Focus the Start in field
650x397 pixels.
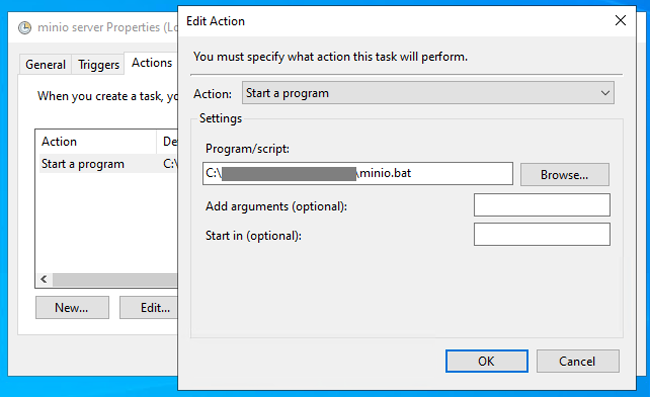click(542, 234)
